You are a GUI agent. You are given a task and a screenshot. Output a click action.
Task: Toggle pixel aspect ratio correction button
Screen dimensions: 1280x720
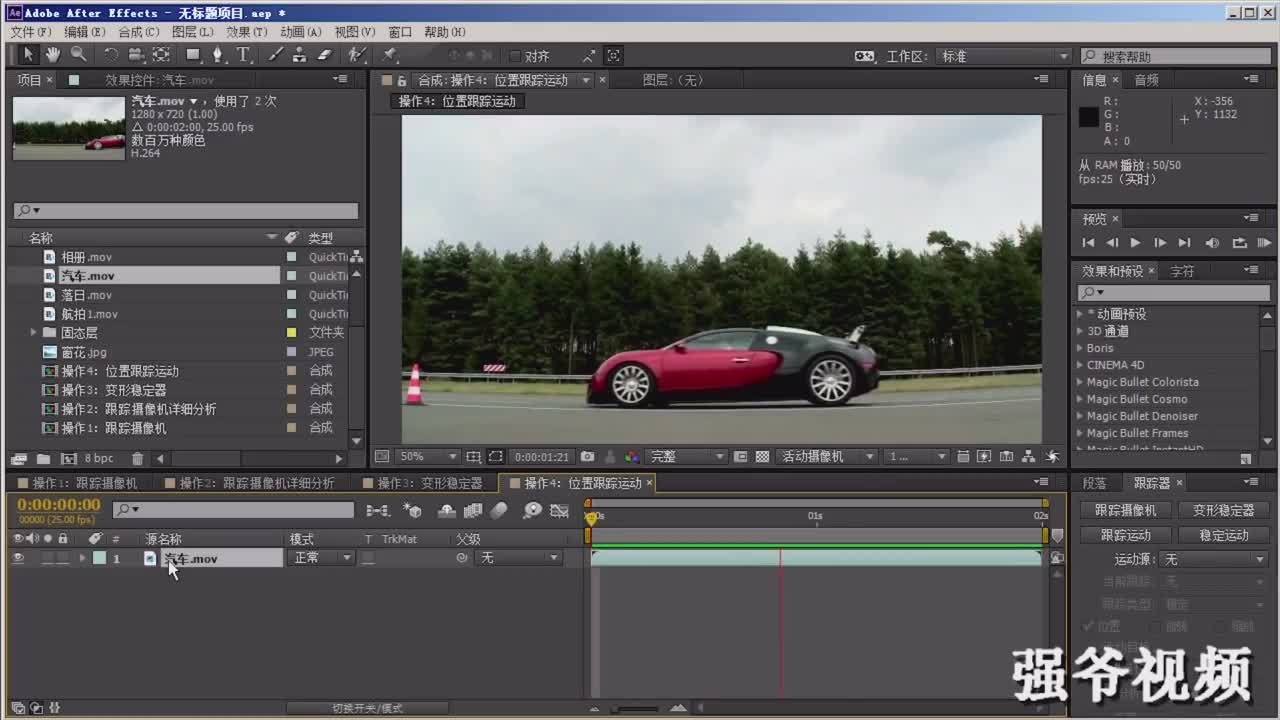962,457
